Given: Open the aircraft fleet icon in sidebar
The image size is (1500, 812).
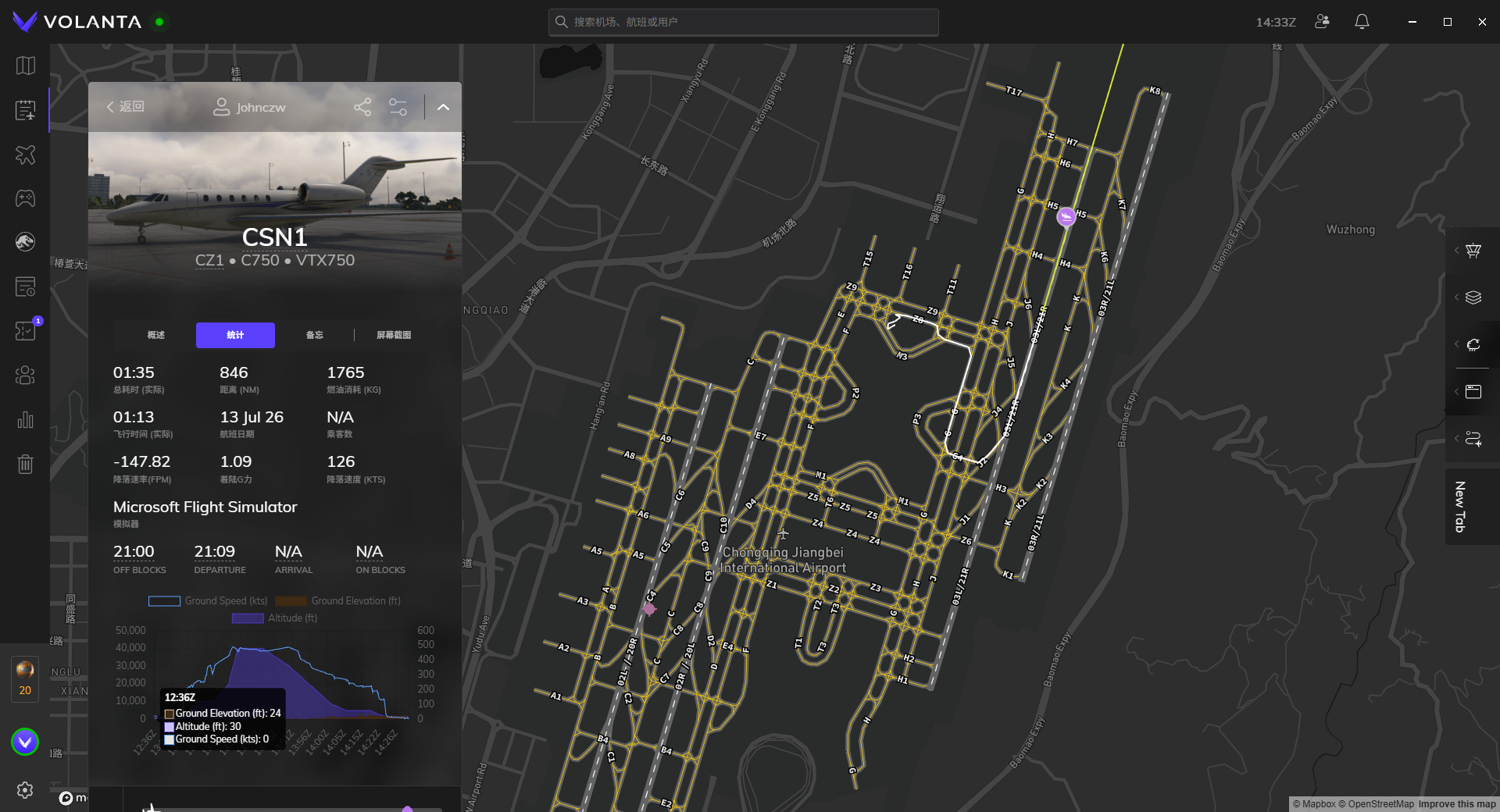Looking at the screenshot, I should coord(25,155).
